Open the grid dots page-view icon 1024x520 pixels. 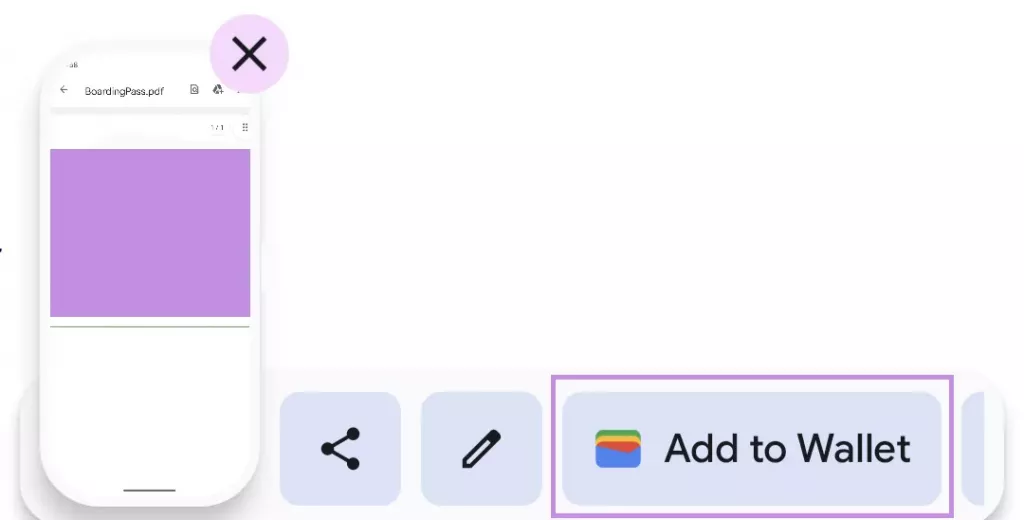pos(245,127)
